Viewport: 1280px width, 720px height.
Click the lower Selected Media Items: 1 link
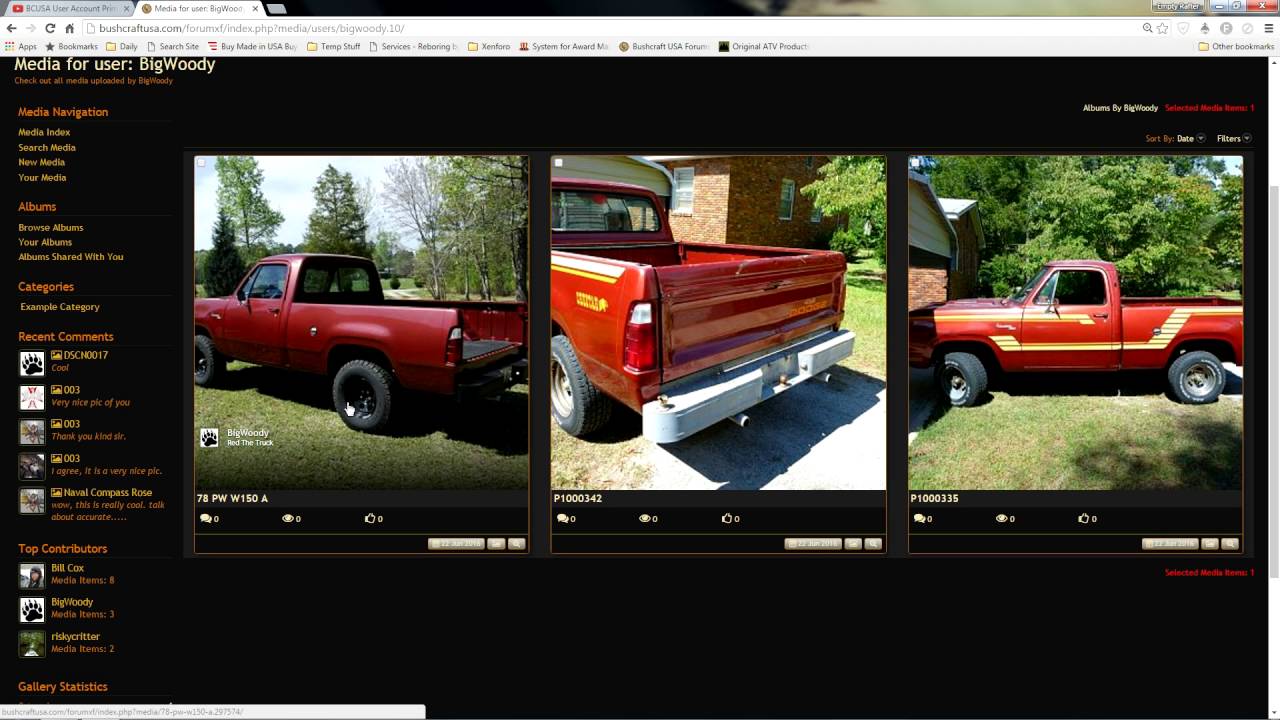coord(1209,572)
